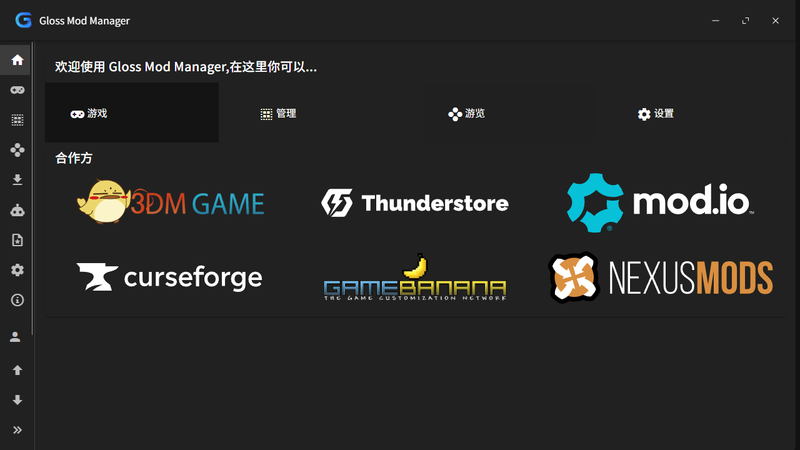Open the downloads page from the sidebar
The width and height of the screenshot is (800, 450).
[17, 180]
